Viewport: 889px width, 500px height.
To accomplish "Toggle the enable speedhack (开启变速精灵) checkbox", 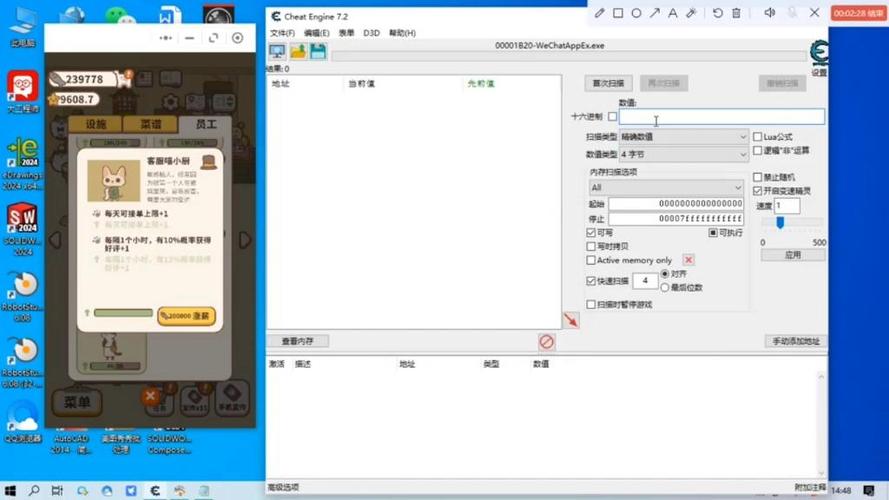I will pos(757,190).
